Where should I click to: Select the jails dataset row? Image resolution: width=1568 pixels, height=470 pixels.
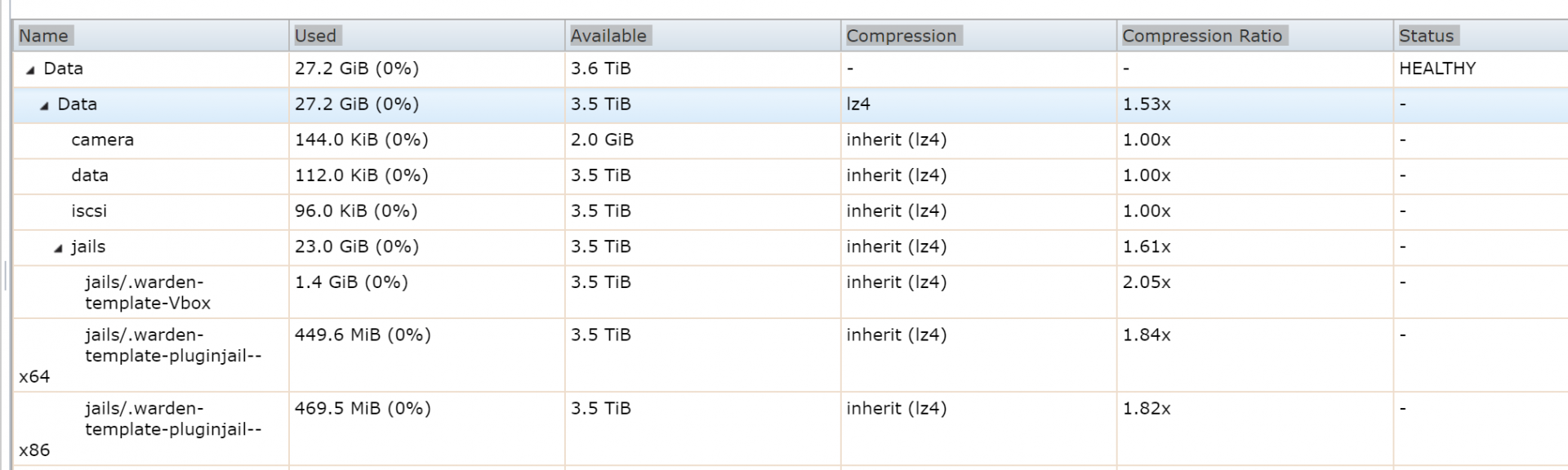790,247
